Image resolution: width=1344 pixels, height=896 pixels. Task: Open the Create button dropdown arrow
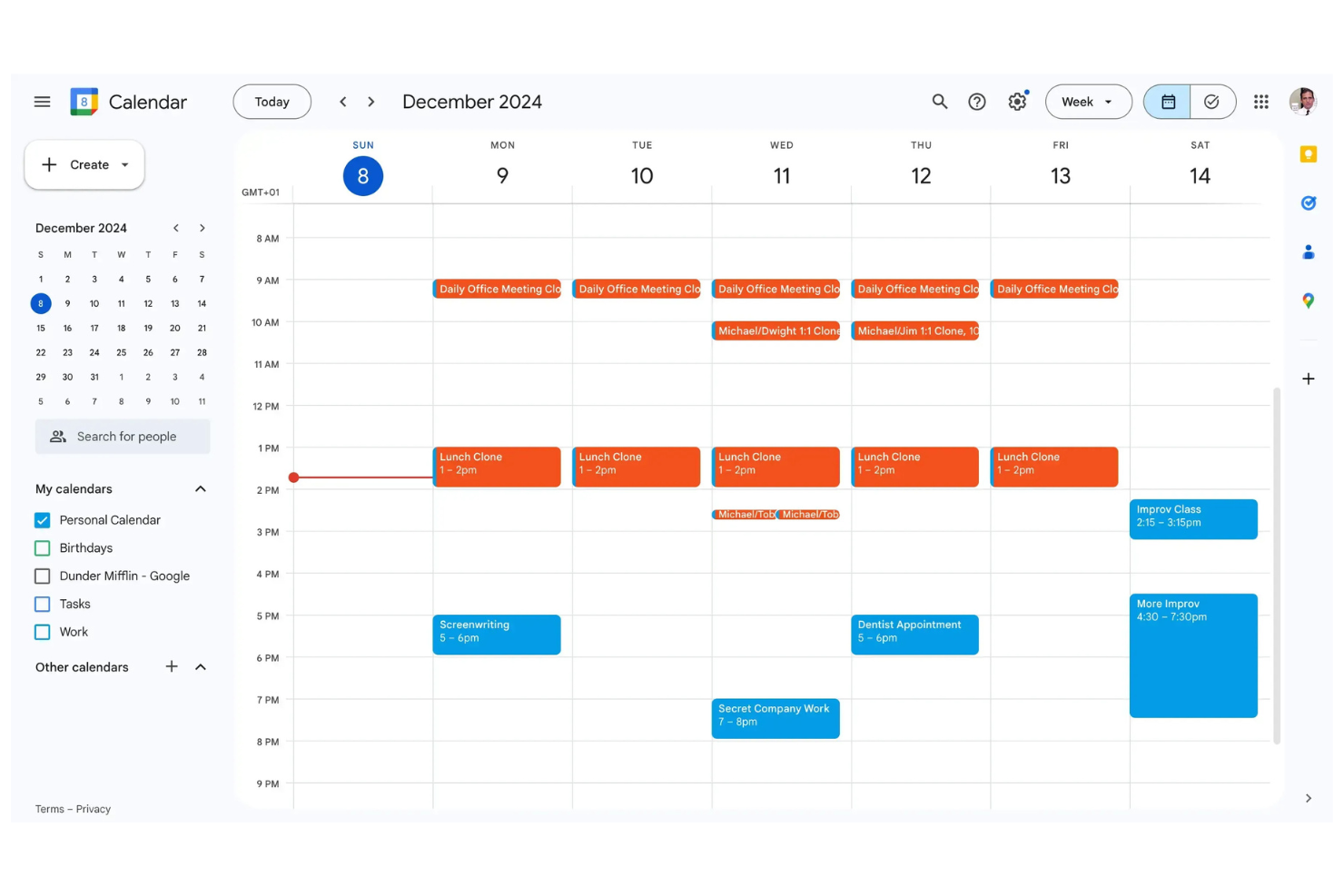click(124, 164)
